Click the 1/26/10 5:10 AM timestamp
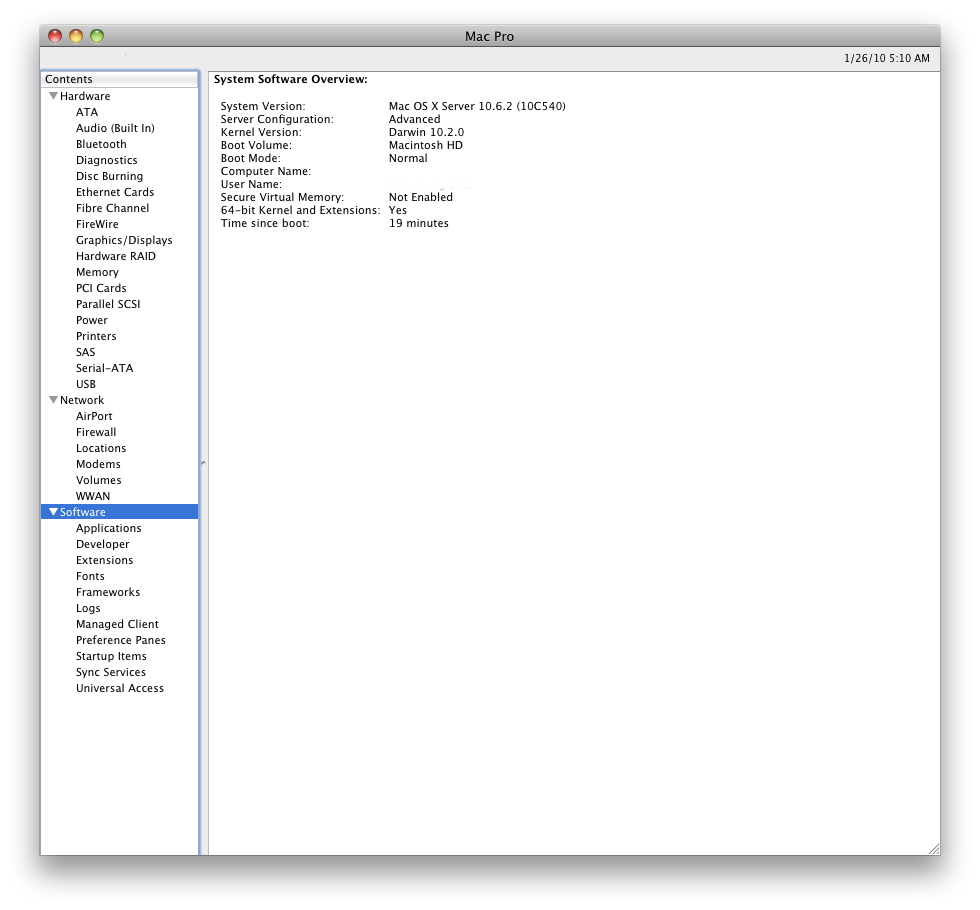 [x=886, y=58]
